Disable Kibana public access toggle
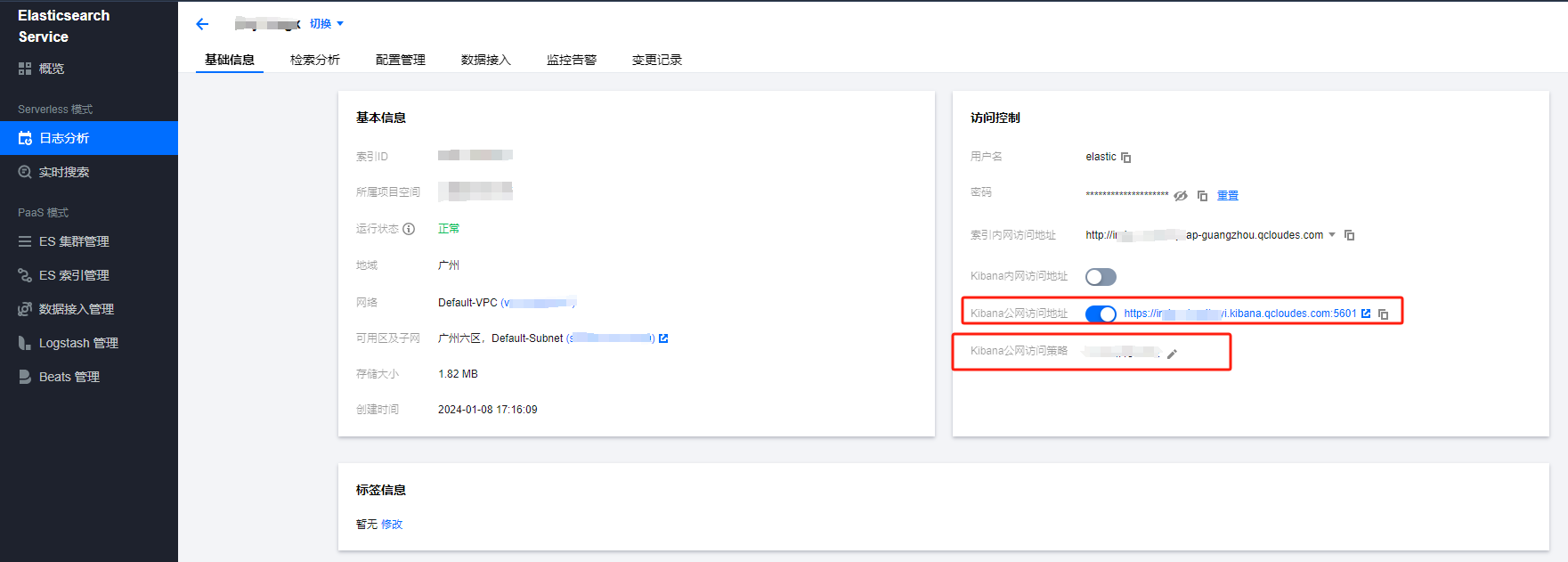 [1101, 314]
